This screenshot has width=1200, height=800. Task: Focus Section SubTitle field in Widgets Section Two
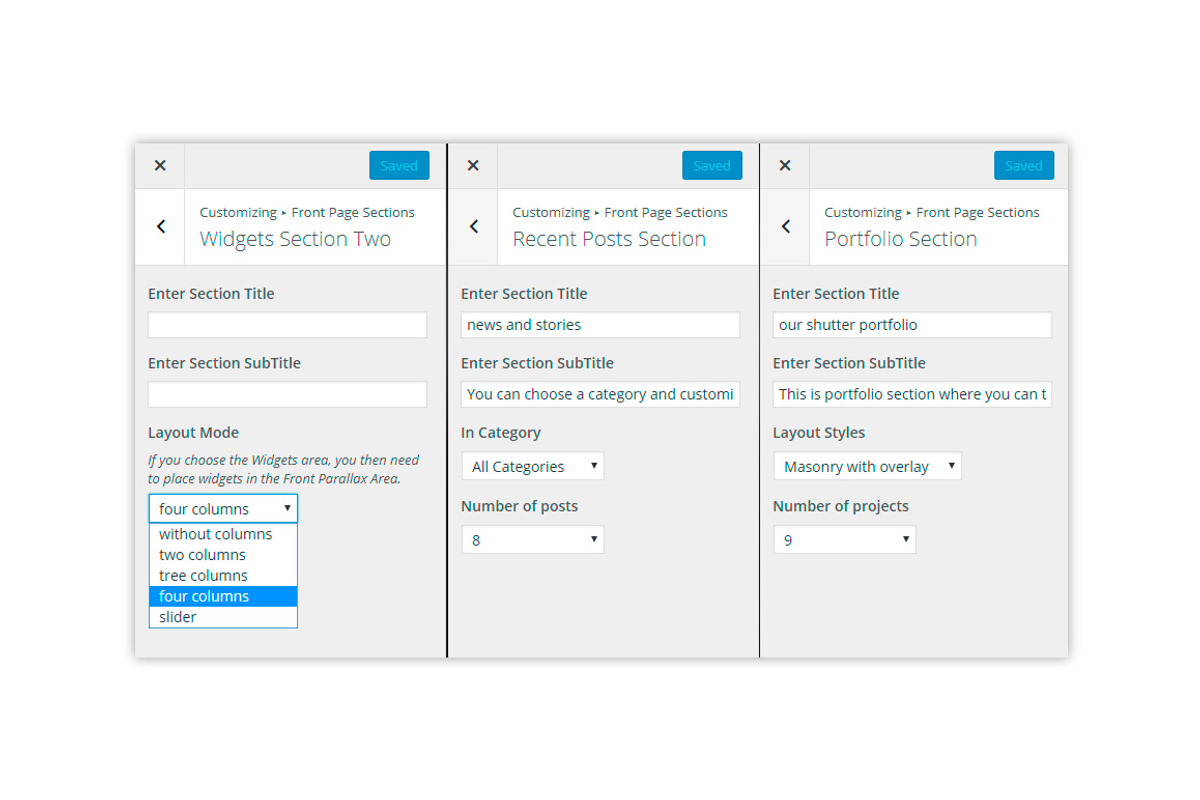[287, 394]
